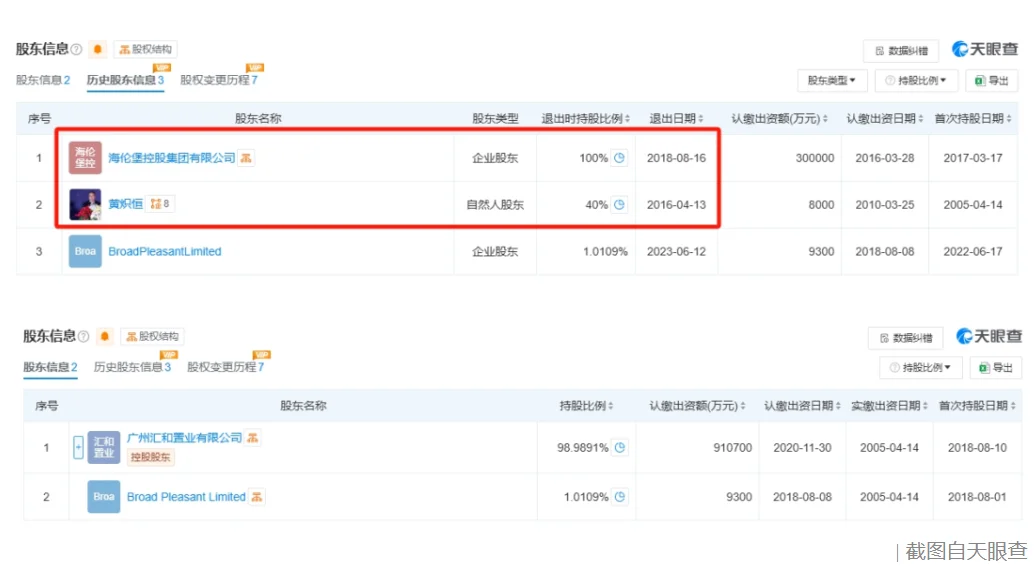
Task: Open lower panel 持股比例 filter dropdown
Action: coord(921,368)
